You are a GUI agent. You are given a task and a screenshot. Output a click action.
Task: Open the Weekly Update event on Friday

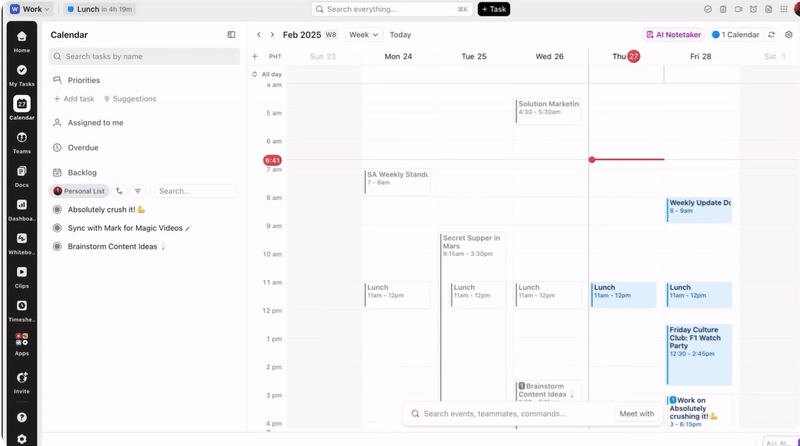click(699, 210)
